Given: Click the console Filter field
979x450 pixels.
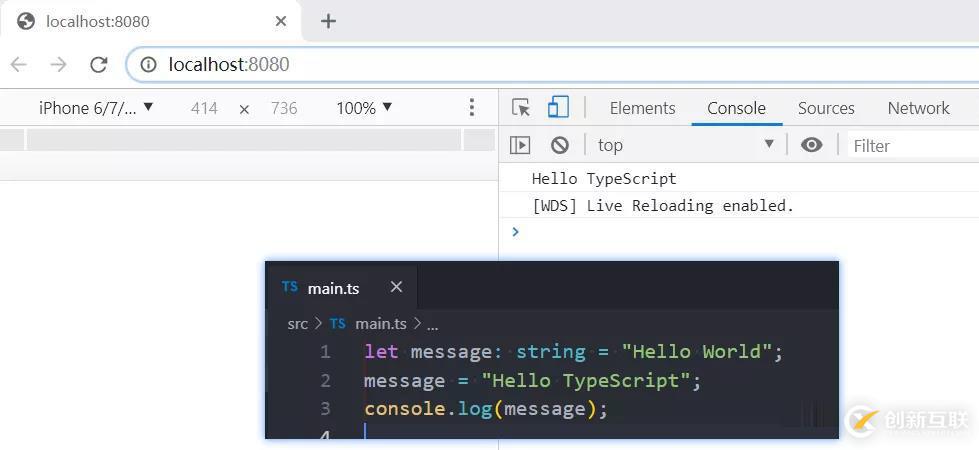Looking at the screenshot, I should 910,146.
